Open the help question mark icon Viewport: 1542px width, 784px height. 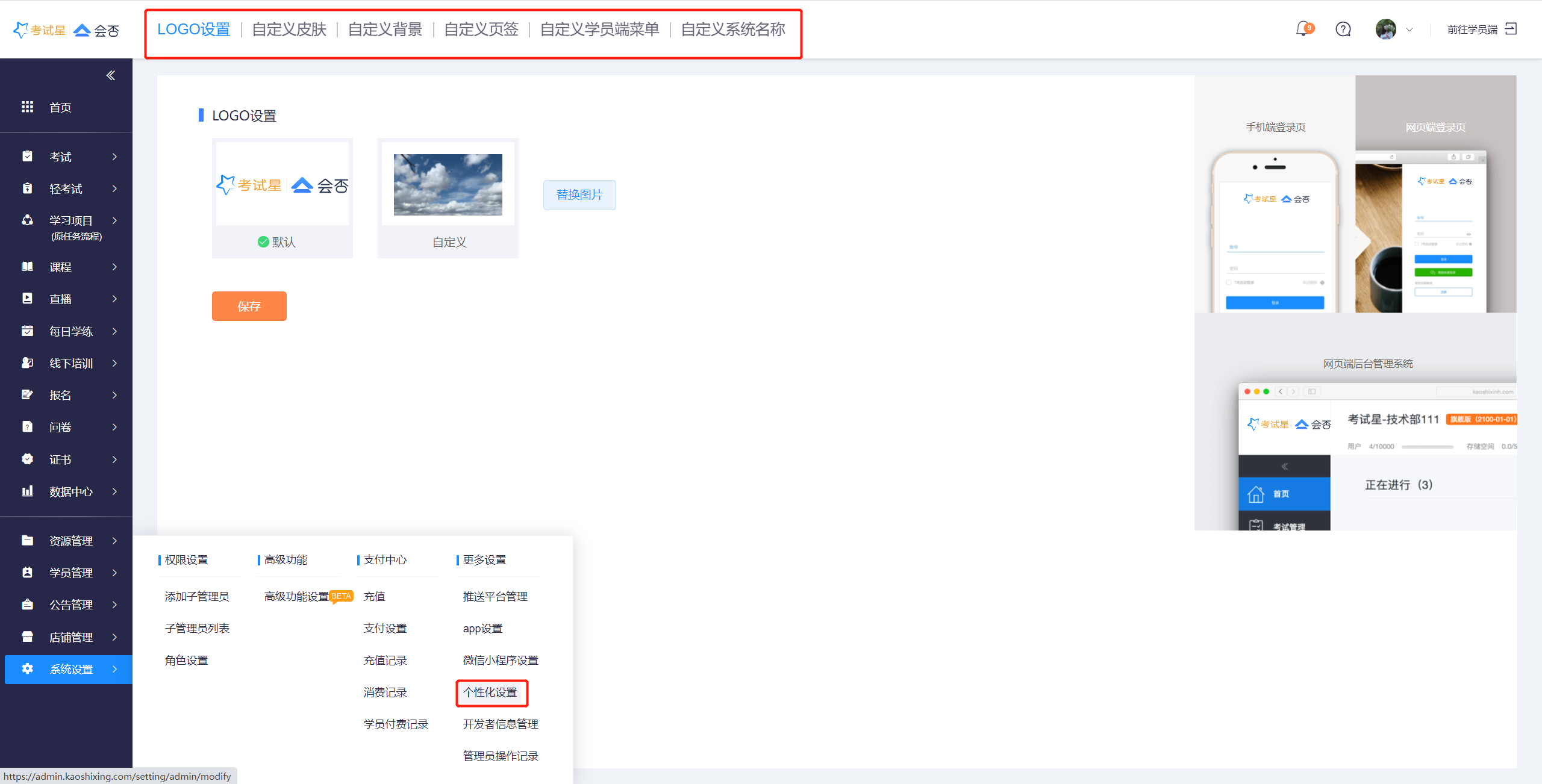point(1343,29)
